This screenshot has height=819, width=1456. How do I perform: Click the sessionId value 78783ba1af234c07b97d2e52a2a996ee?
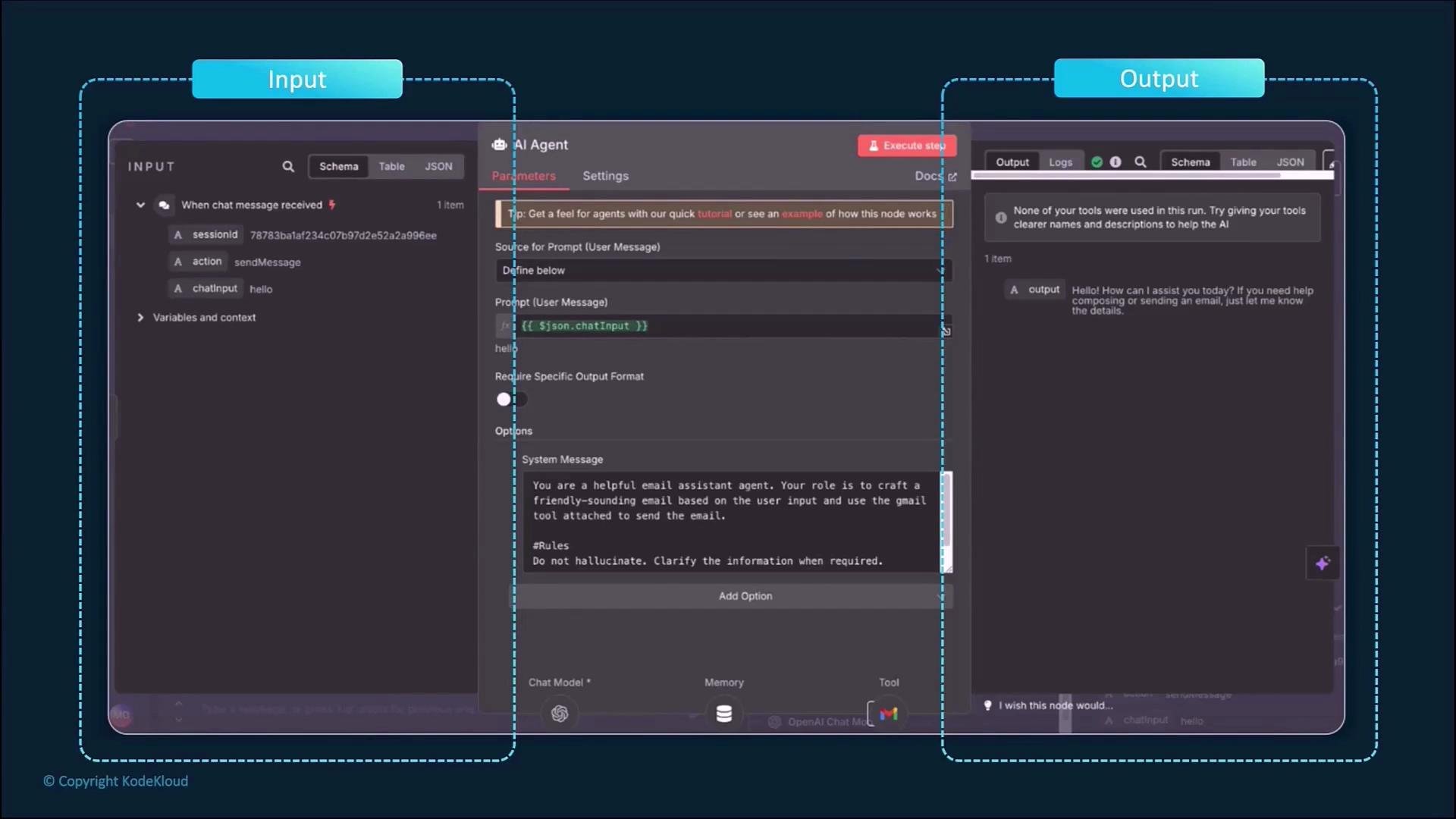(343, 236)
